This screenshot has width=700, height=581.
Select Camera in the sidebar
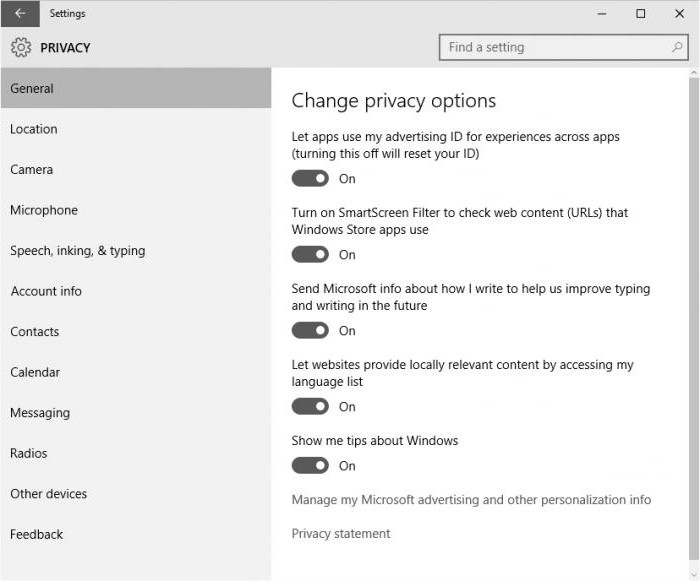[x=32, y=170]
